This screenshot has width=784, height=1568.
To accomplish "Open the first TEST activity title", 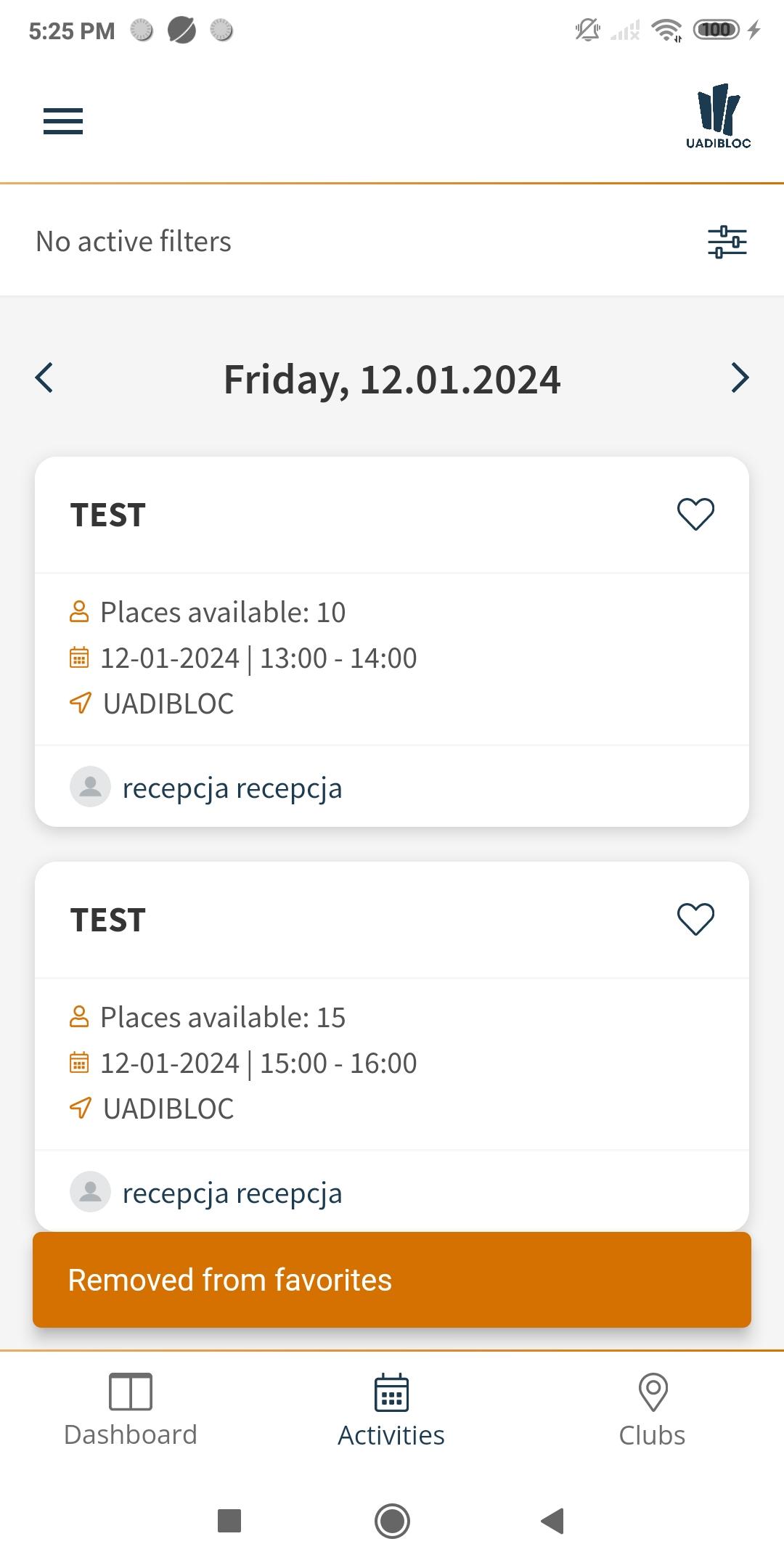I will [108, 515].
